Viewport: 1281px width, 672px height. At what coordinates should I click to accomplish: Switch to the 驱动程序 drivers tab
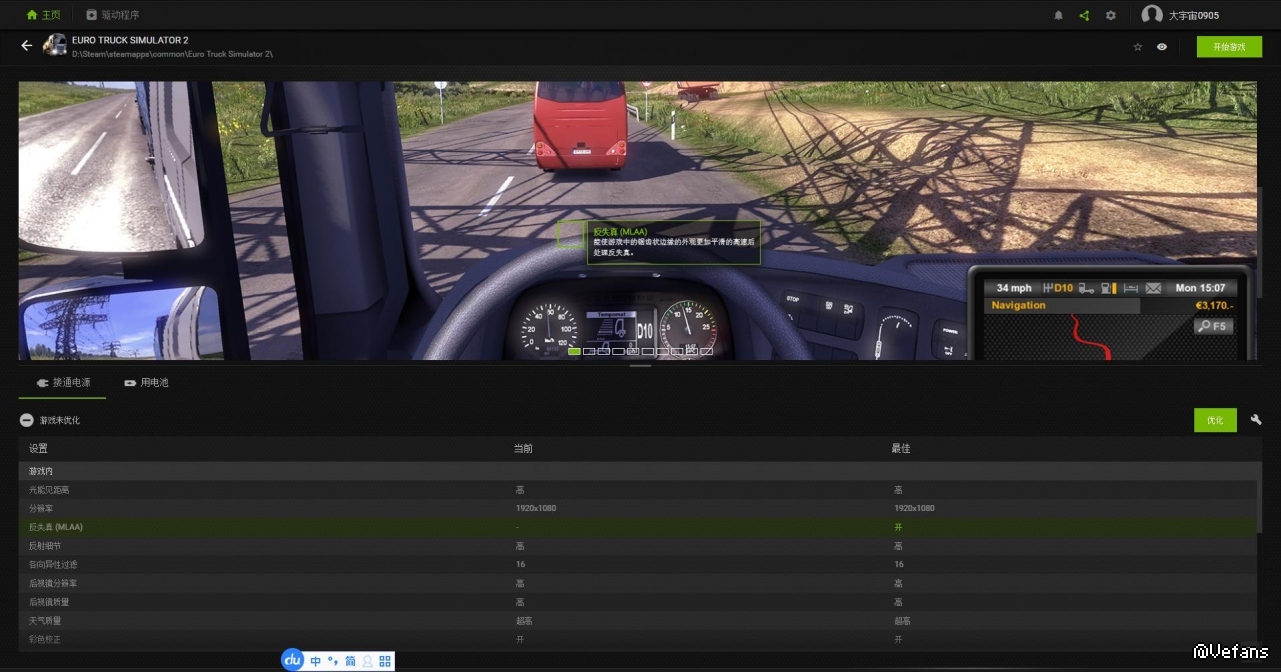tap(113, 15)
